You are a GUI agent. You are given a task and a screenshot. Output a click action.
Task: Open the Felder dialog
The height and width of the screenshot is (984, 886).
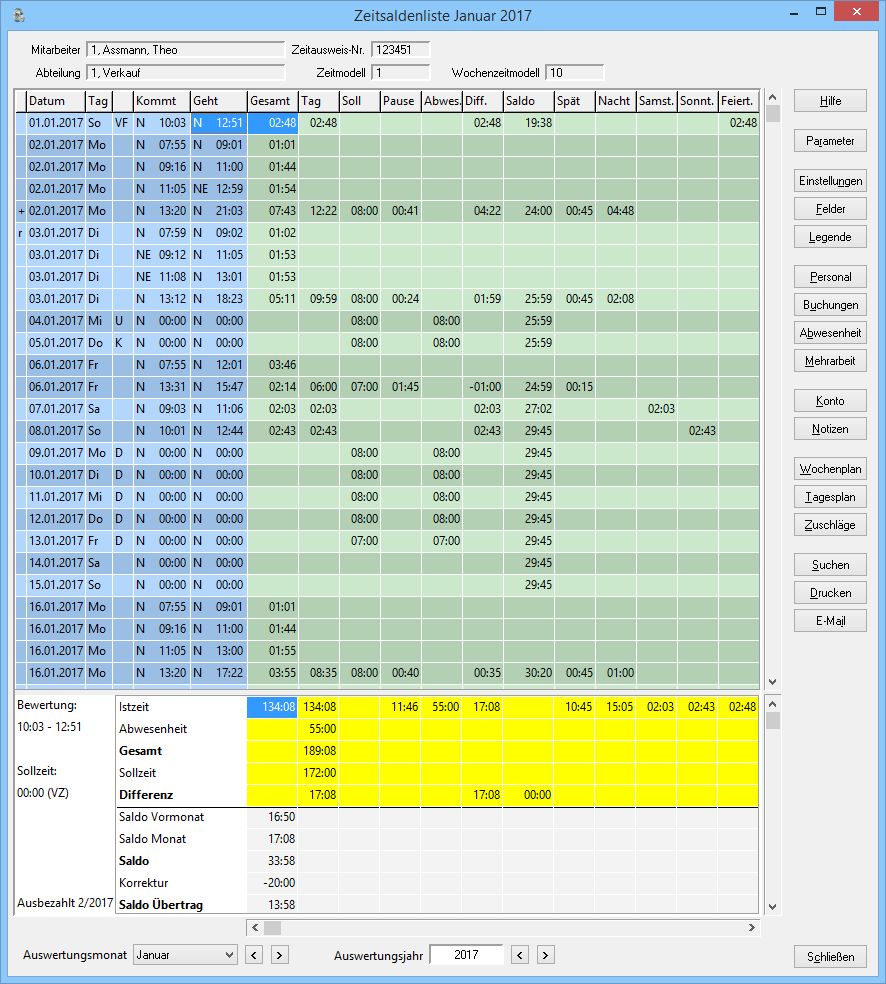click(830, 209)
